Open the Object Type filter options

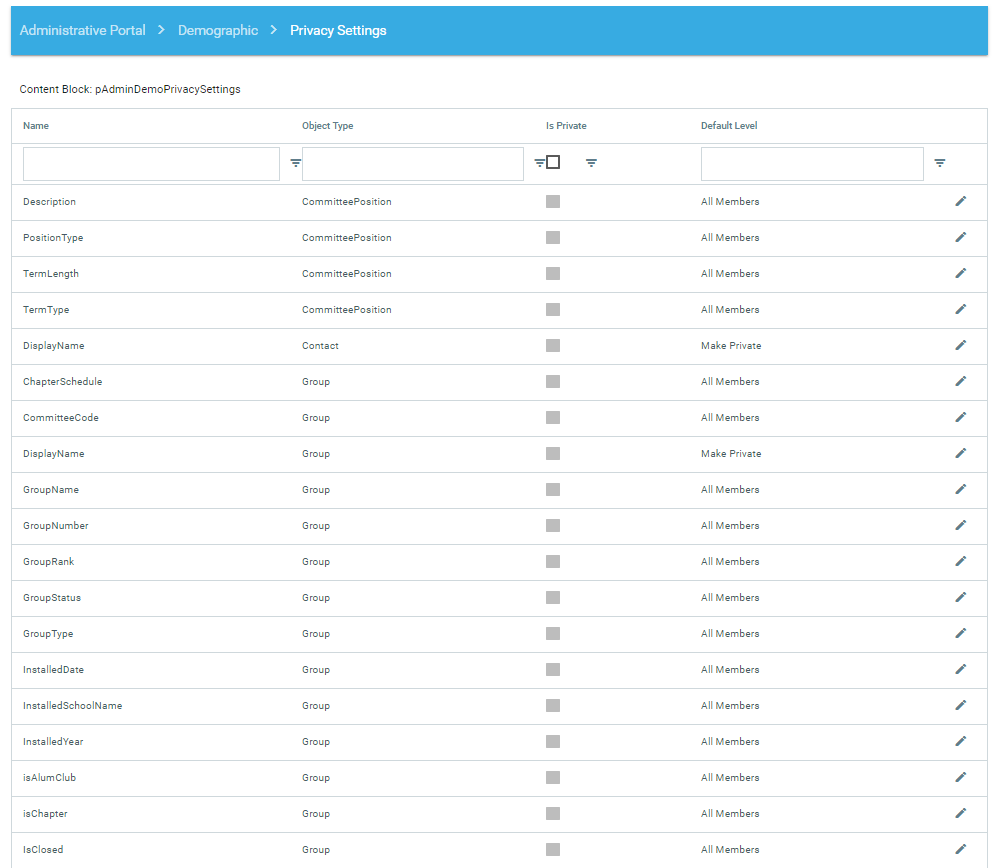(539, 163)
